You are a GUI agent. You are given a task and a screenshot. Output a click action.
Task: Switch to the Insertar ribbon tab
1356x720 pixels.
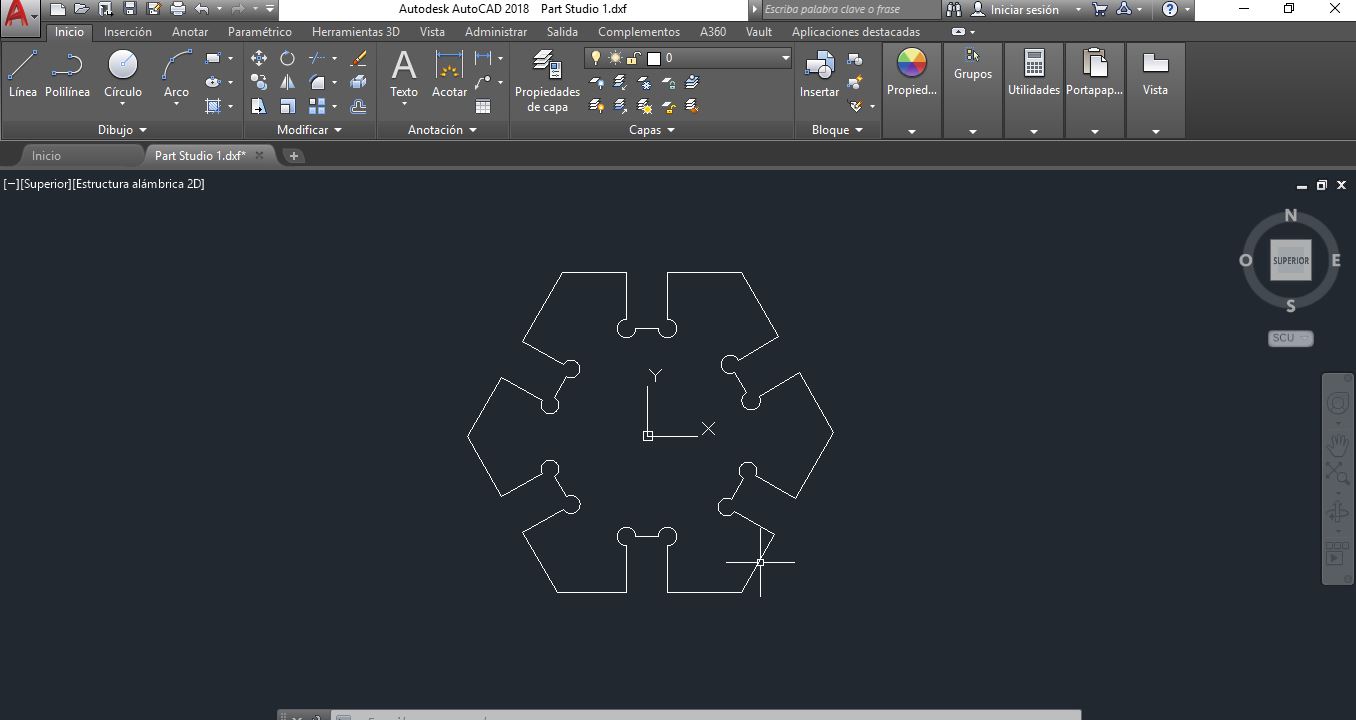[x=128, y=32]
